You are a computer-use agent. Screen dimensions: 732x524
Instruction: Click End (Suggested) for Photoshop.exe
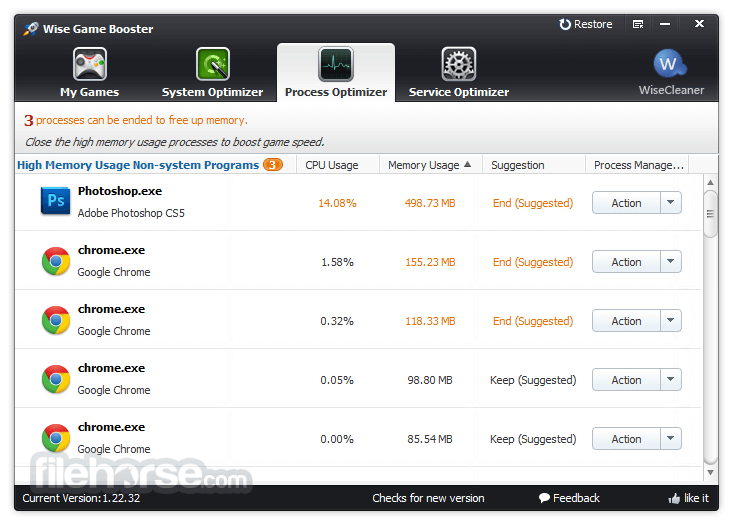tap(533, 203)
